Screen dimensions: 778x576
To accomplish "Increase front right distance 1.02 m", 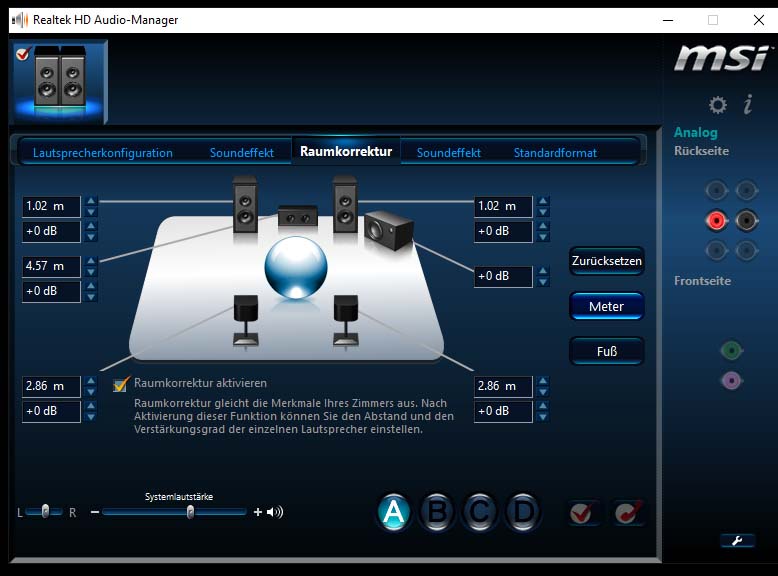I will click(x=543, y=201).
